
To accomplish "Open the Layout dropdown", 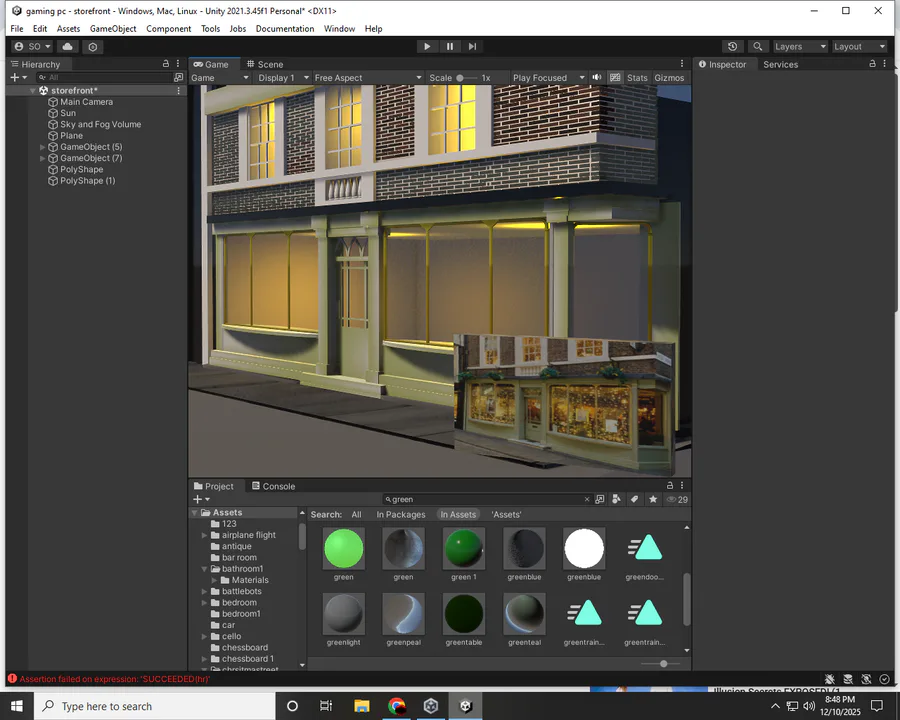I will tap(859, 47).
